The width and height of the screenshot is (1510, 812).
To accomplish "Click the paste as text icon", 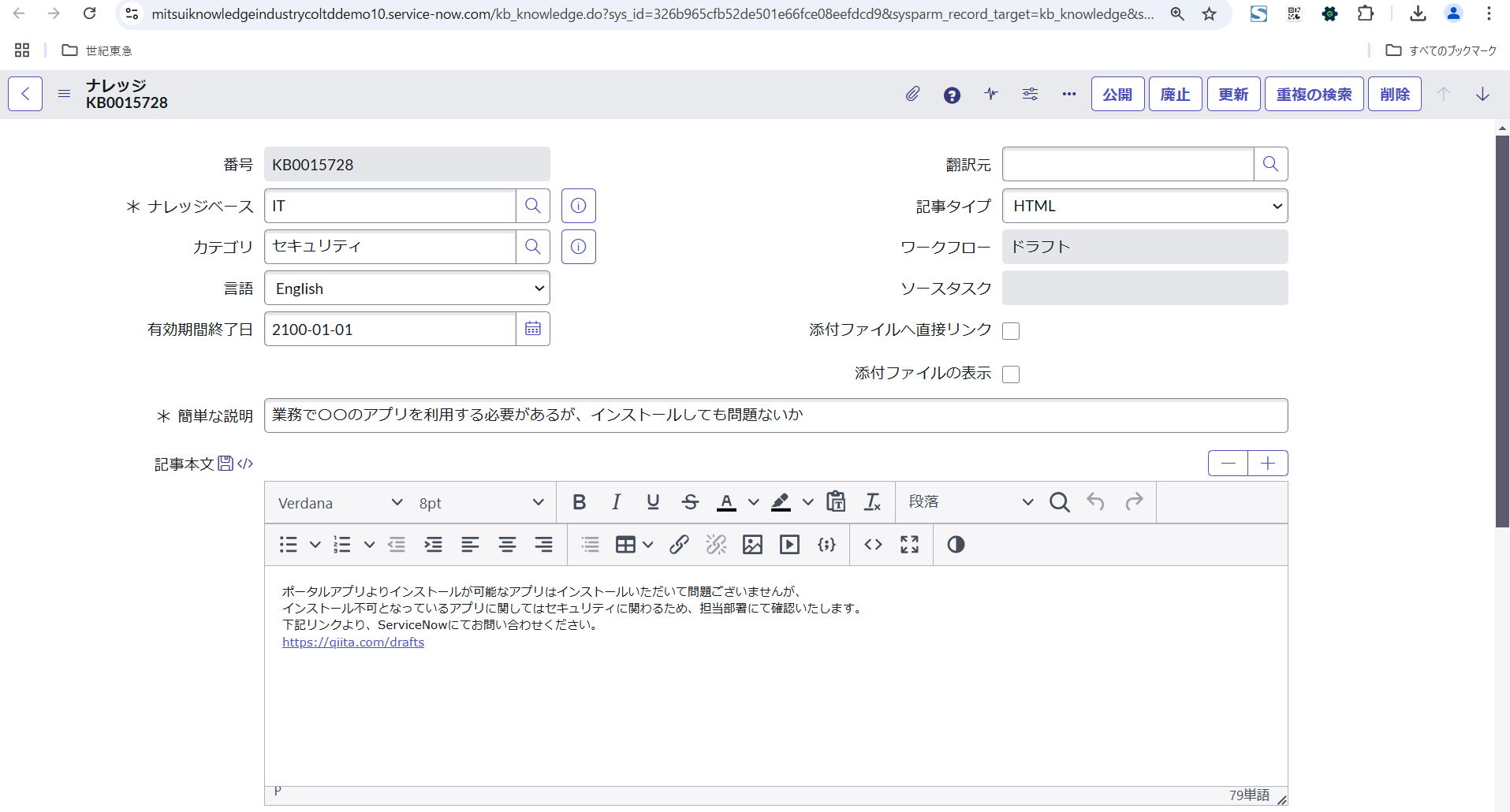I will tap(836, 502).
